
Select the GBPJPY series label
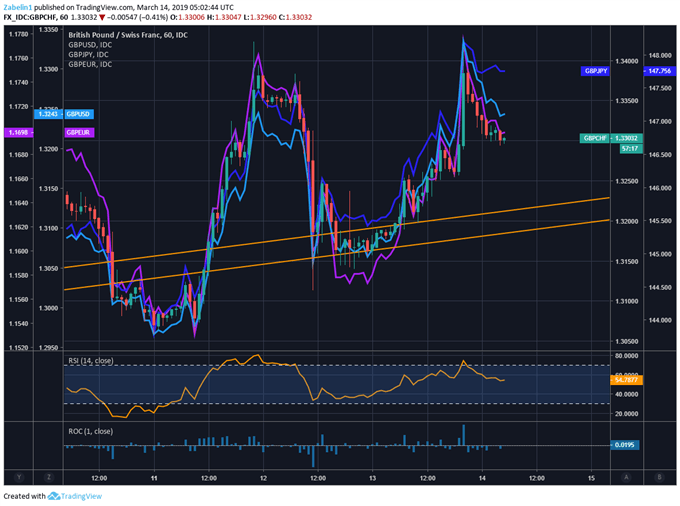coord(595,71)
